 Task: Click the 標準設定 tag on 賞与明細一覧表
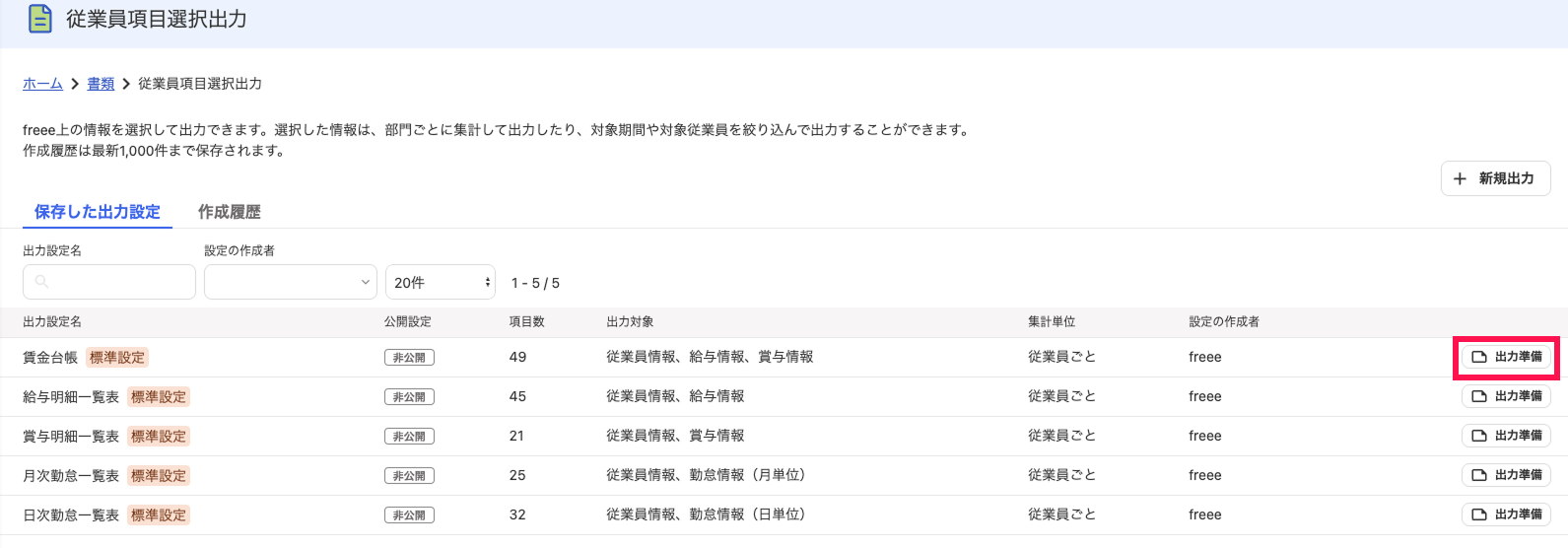159,437
